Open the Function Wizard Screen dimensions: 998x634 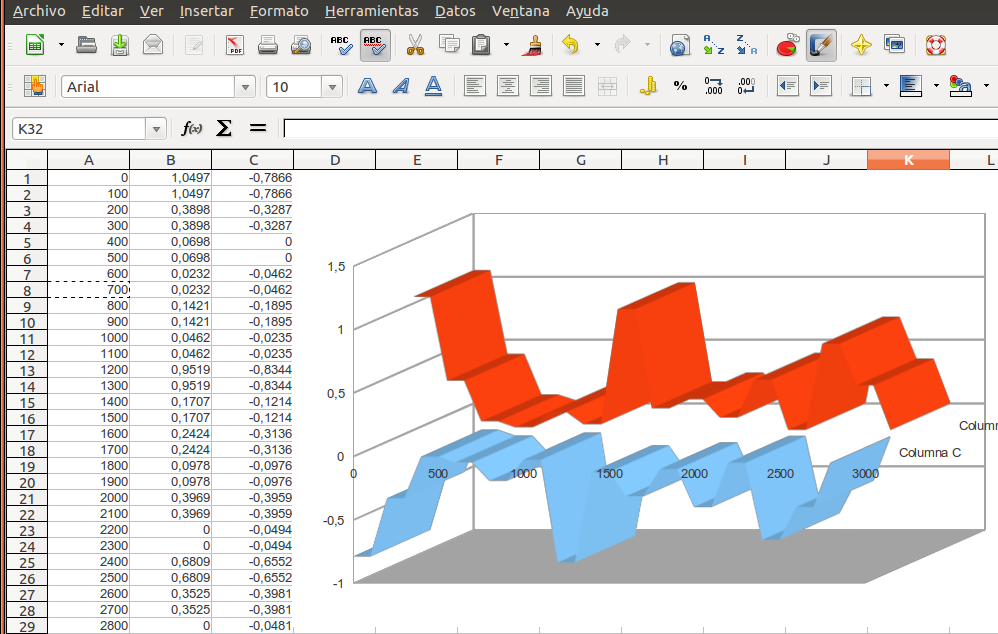pos(191,129)
